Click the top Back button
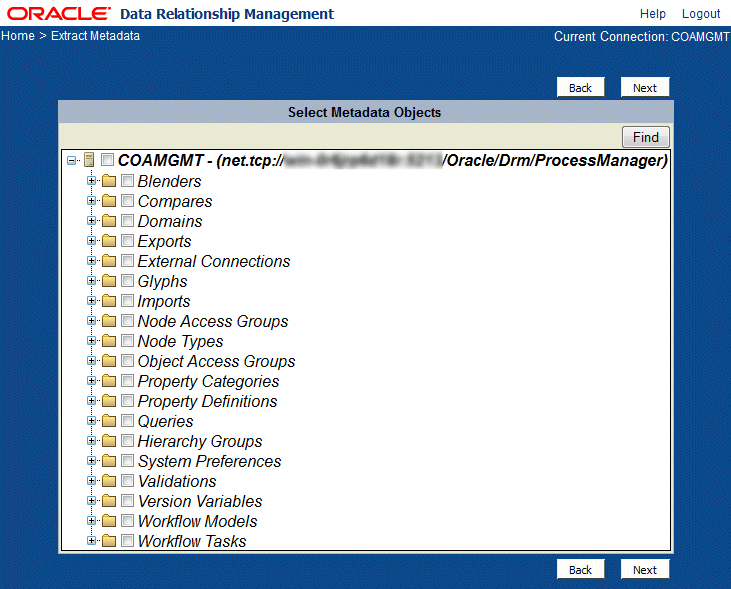 580,88
